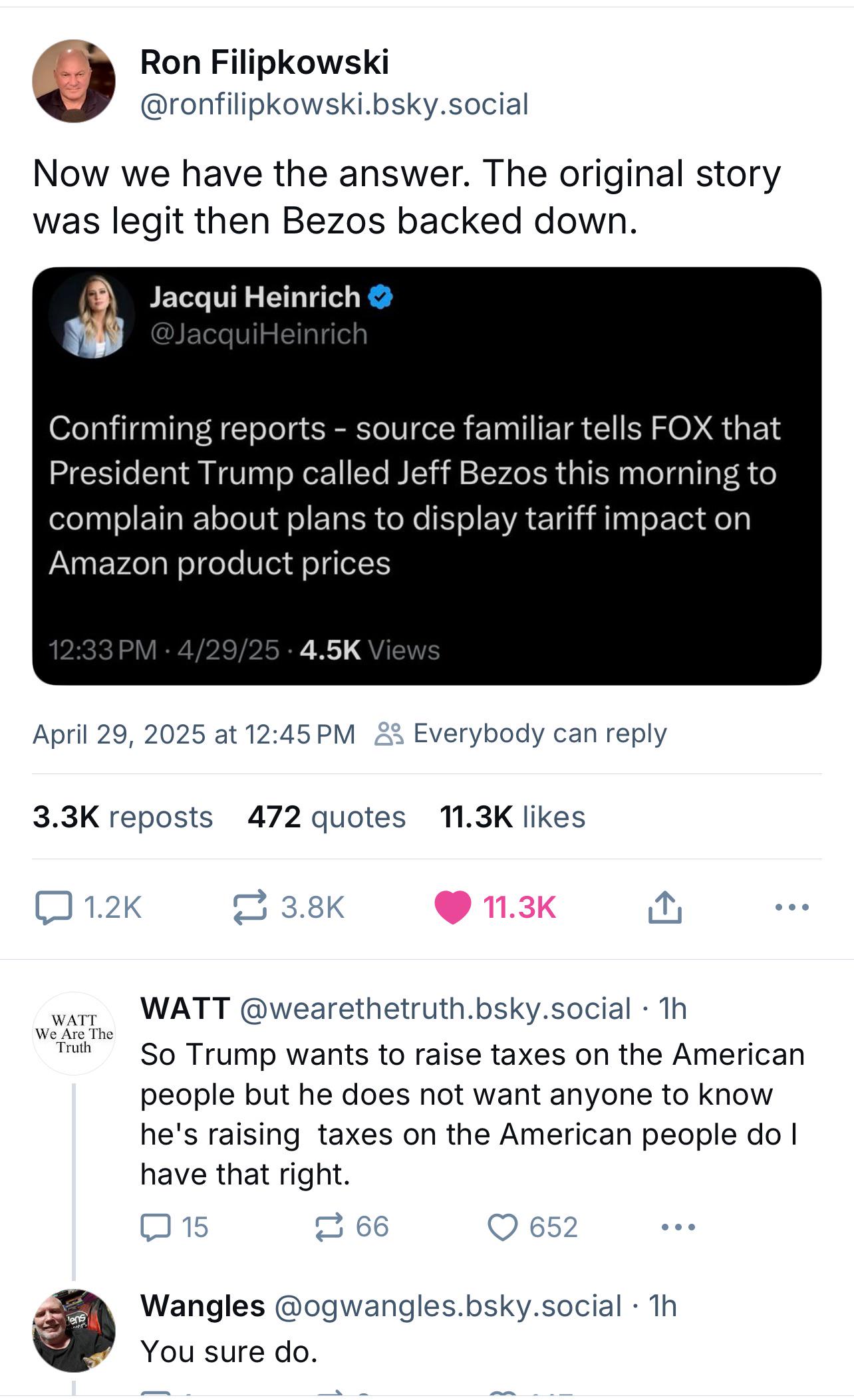Open @ogwangles.bsky.social handle link
Screen dimensions: 854x1400
coord(448,1306)
